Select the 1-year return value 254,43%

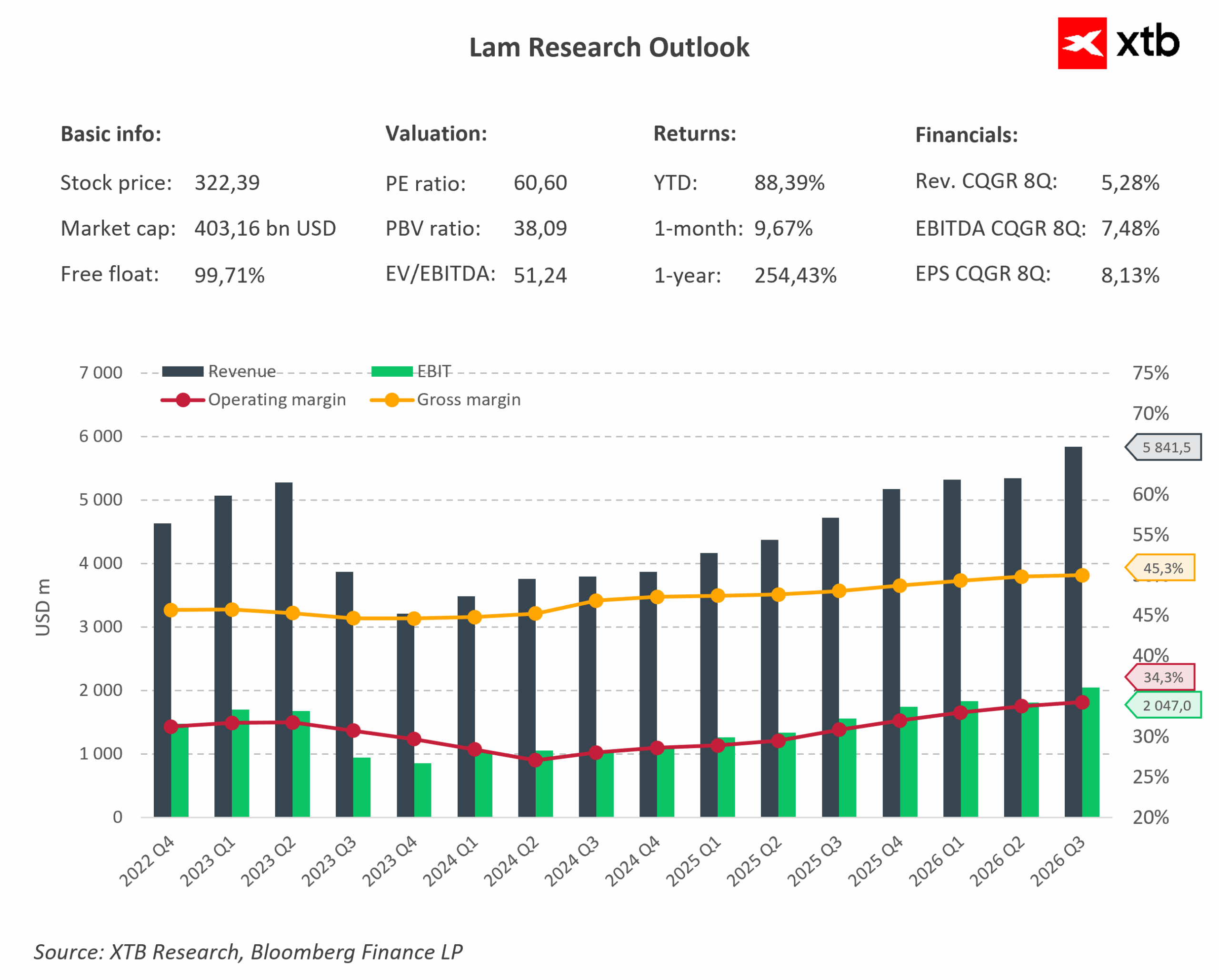[795, 275]
